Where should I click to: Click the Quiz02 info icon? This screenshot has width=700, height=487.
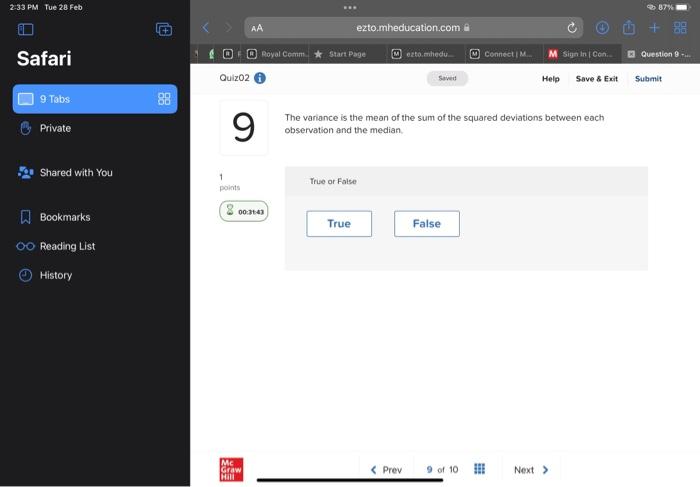pos(260,78)
